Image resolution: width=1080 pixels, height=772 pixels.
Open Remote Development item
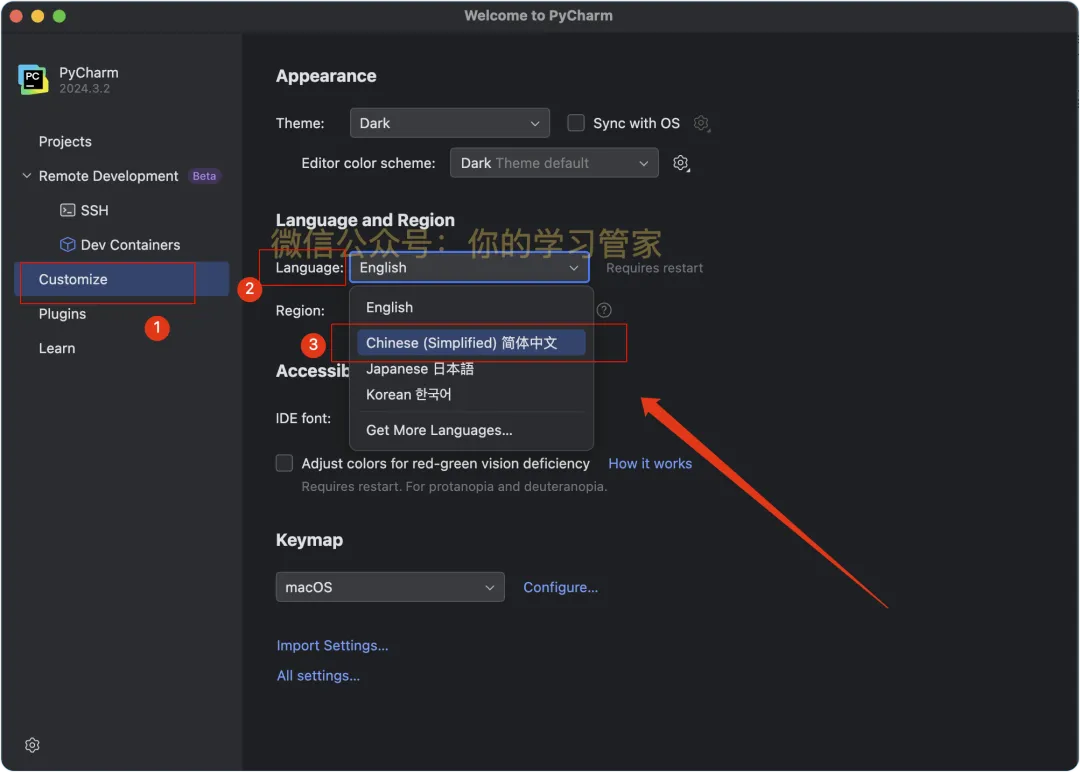pyautogui.click(x=108, y=176)
